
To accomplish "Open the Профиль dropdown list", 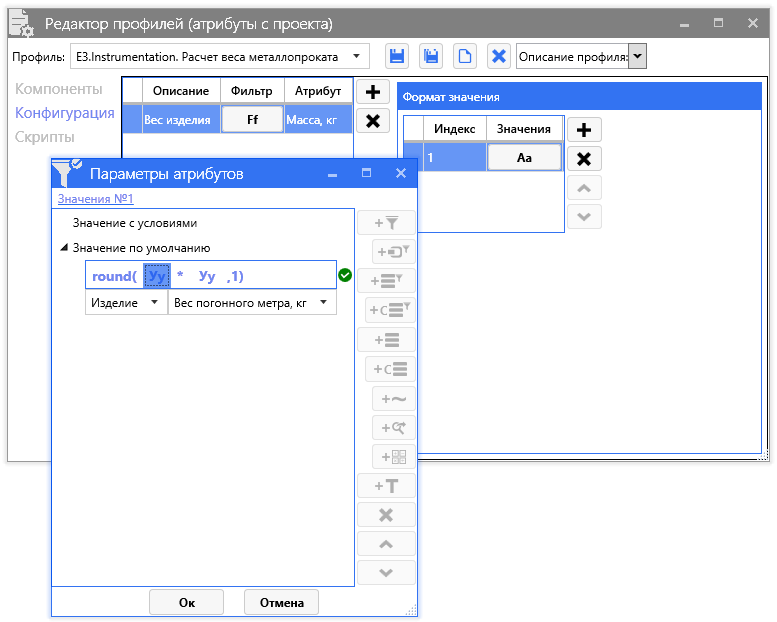I will (359, 57).
